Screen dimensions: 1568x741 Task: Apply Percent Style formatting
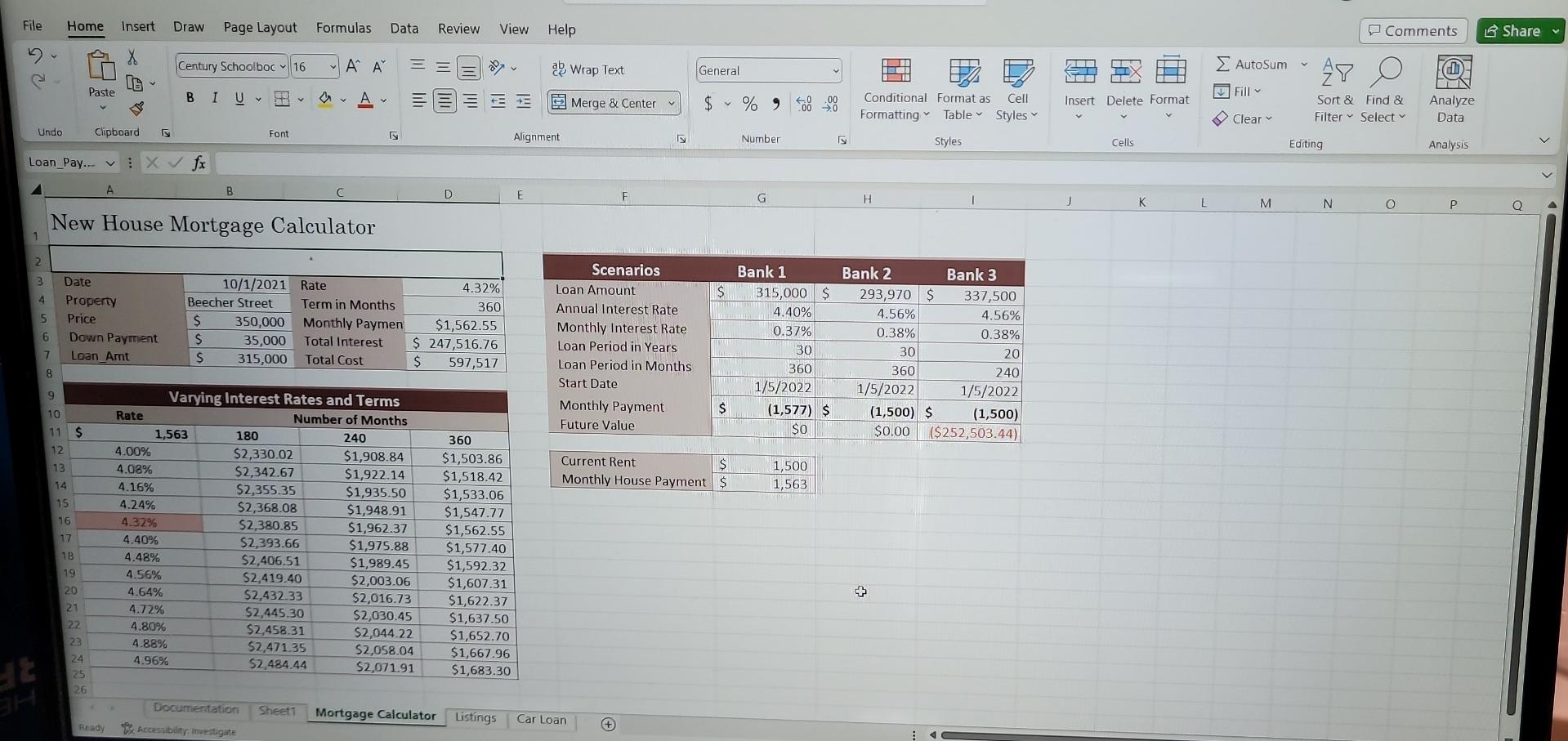pos(748,104)
